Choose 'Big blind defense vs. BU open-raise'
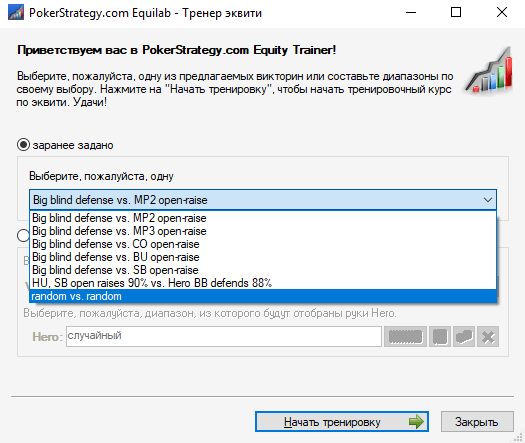 [x=263, y=257]
